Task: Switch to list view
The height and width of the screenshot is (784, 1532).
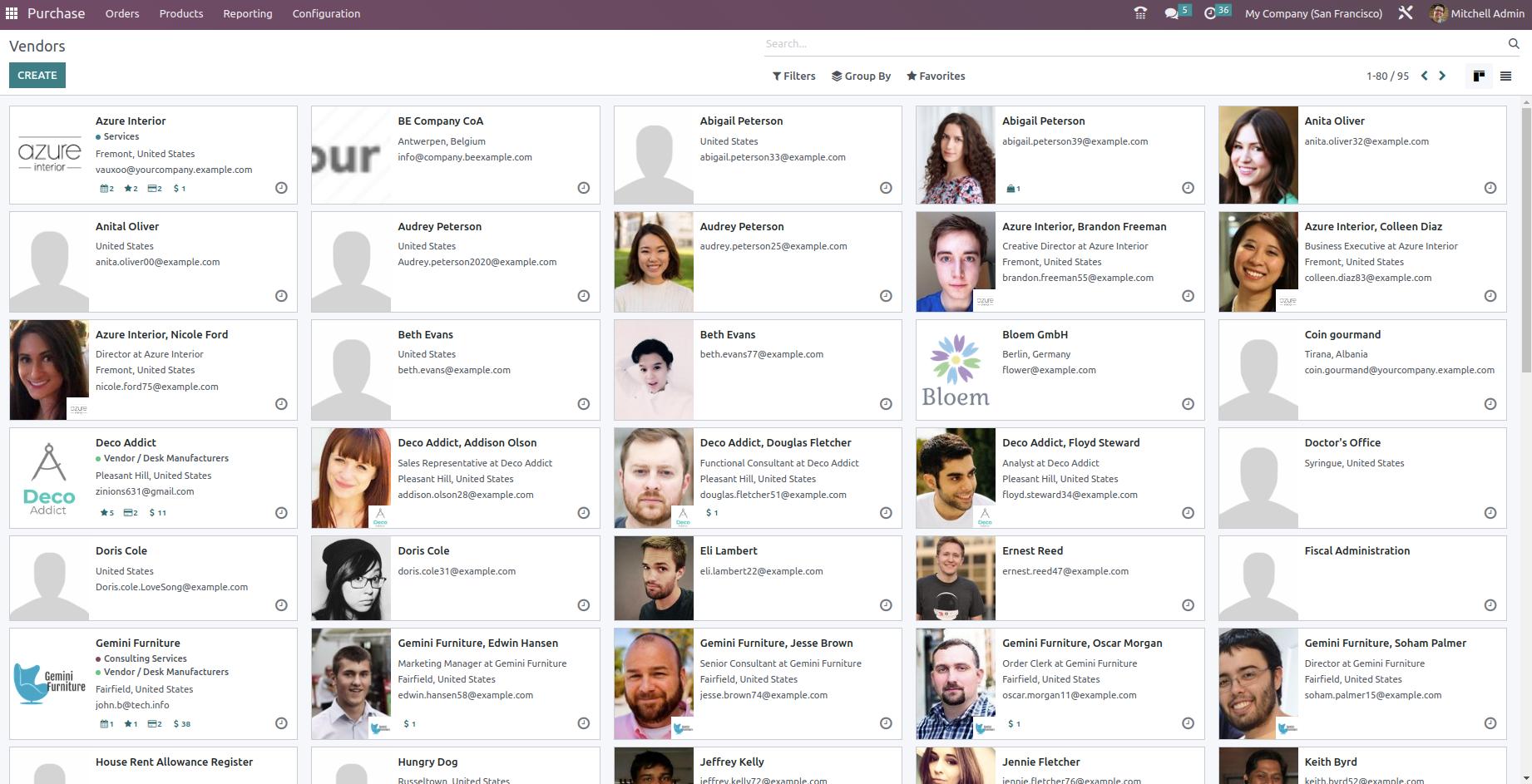Action: [1505, 76]
